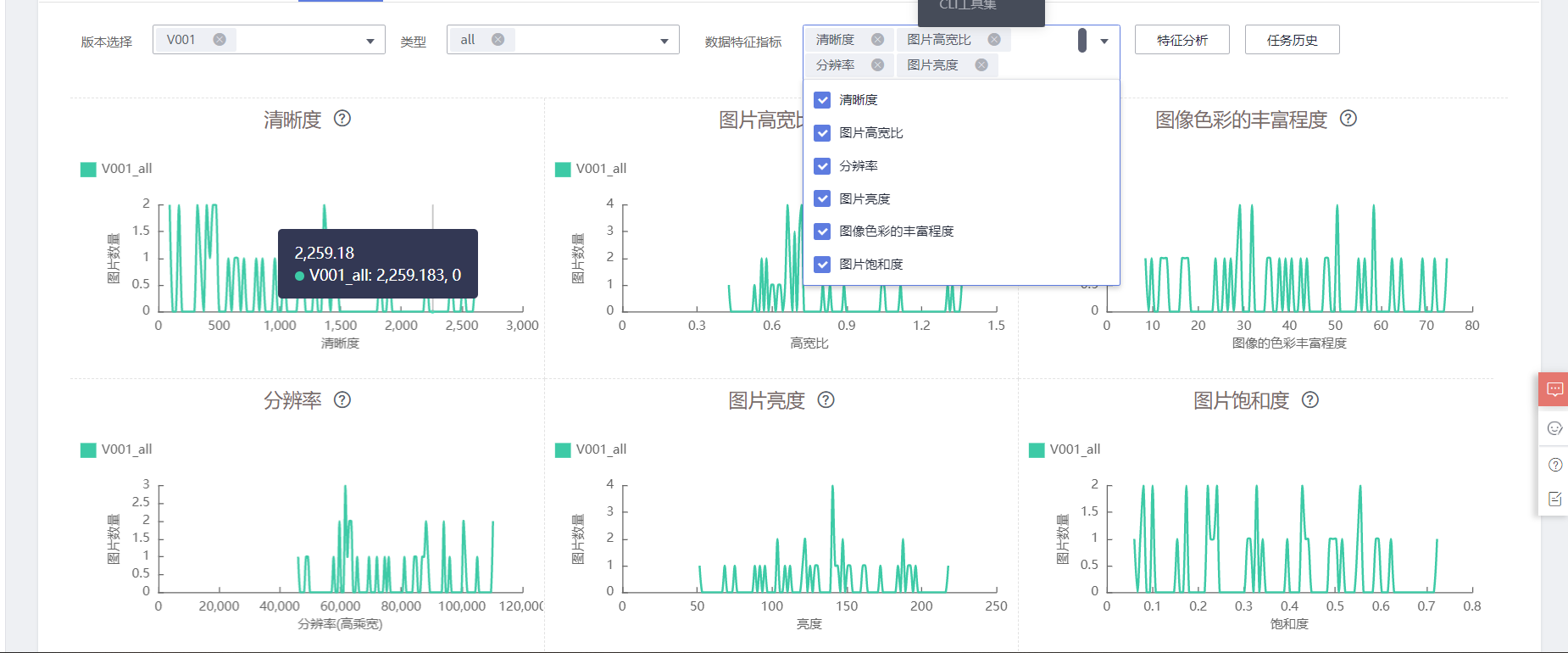Click the 清晰度 chart title
The height and width of the screenshot is (653, 1568).
[x=292, y=120]
